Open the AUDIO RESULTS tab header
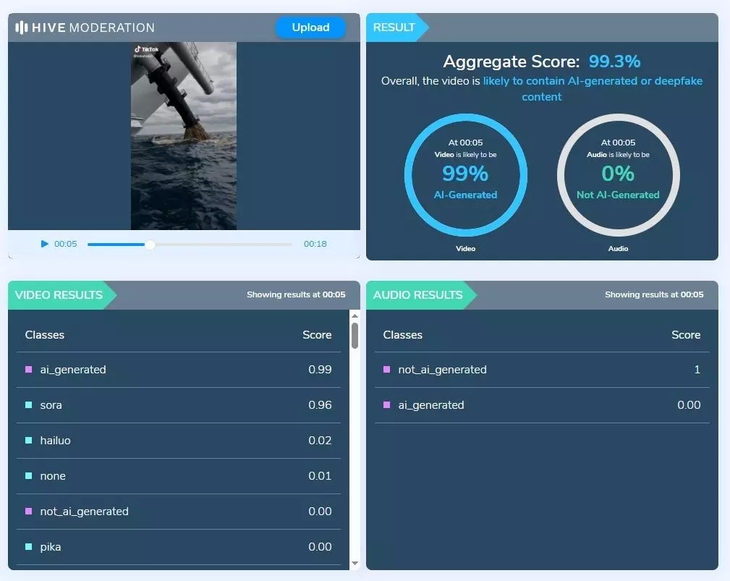Viewport: 730px width, 581px height. [x=417, y=295]
